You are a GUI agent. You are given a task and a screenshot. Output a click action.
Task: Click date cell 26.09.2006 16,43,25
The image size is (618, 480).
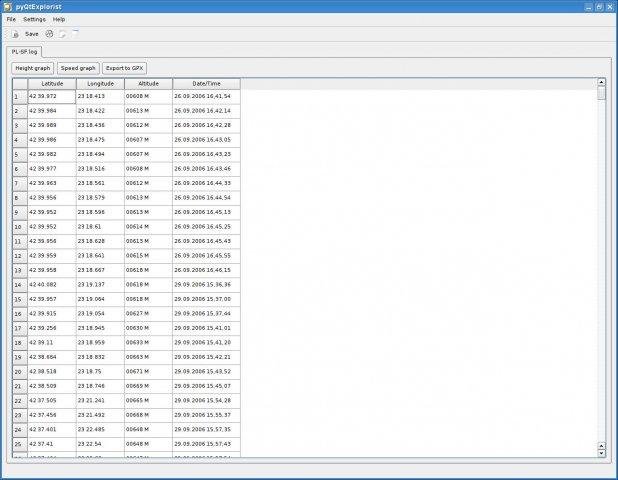click(x=206, y=154)
